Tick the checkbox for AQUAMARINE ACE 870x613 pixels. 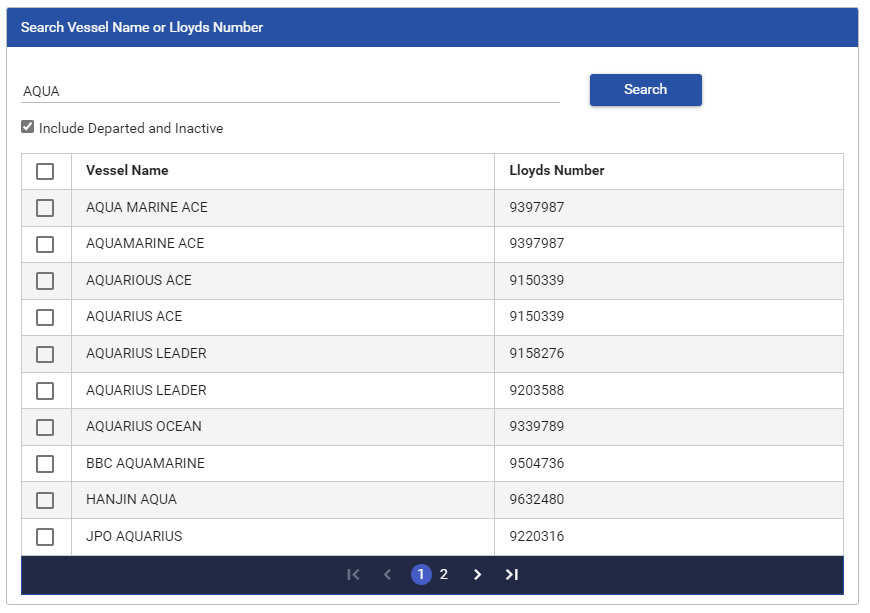tap(45, 244)
